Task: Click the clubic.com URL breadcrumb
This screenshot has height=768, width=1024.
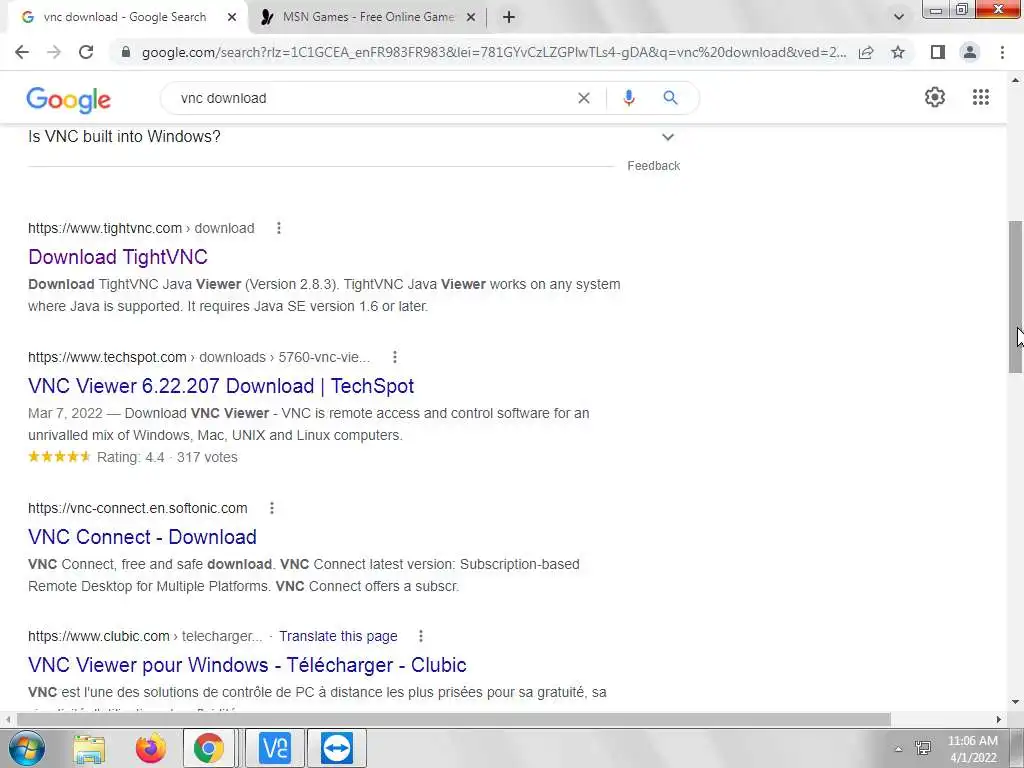Action: point(145,636)
